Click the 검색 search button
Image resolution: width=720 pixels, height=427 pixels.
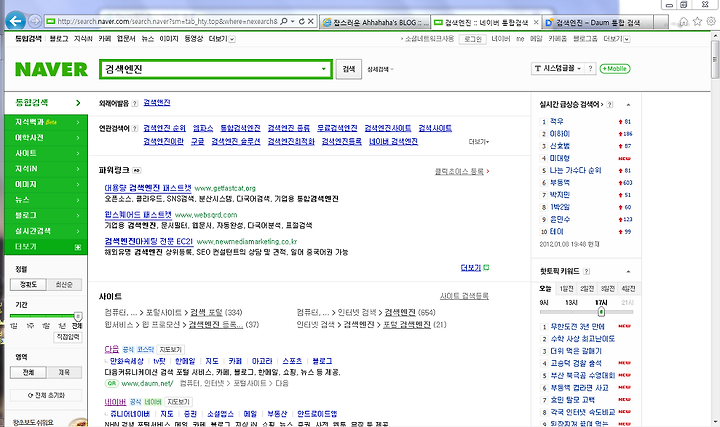click(x=349, y=69)
